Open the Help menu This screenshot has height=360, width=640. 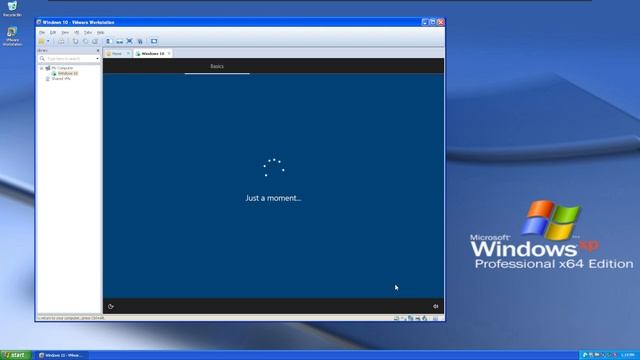tap(100, 32)
